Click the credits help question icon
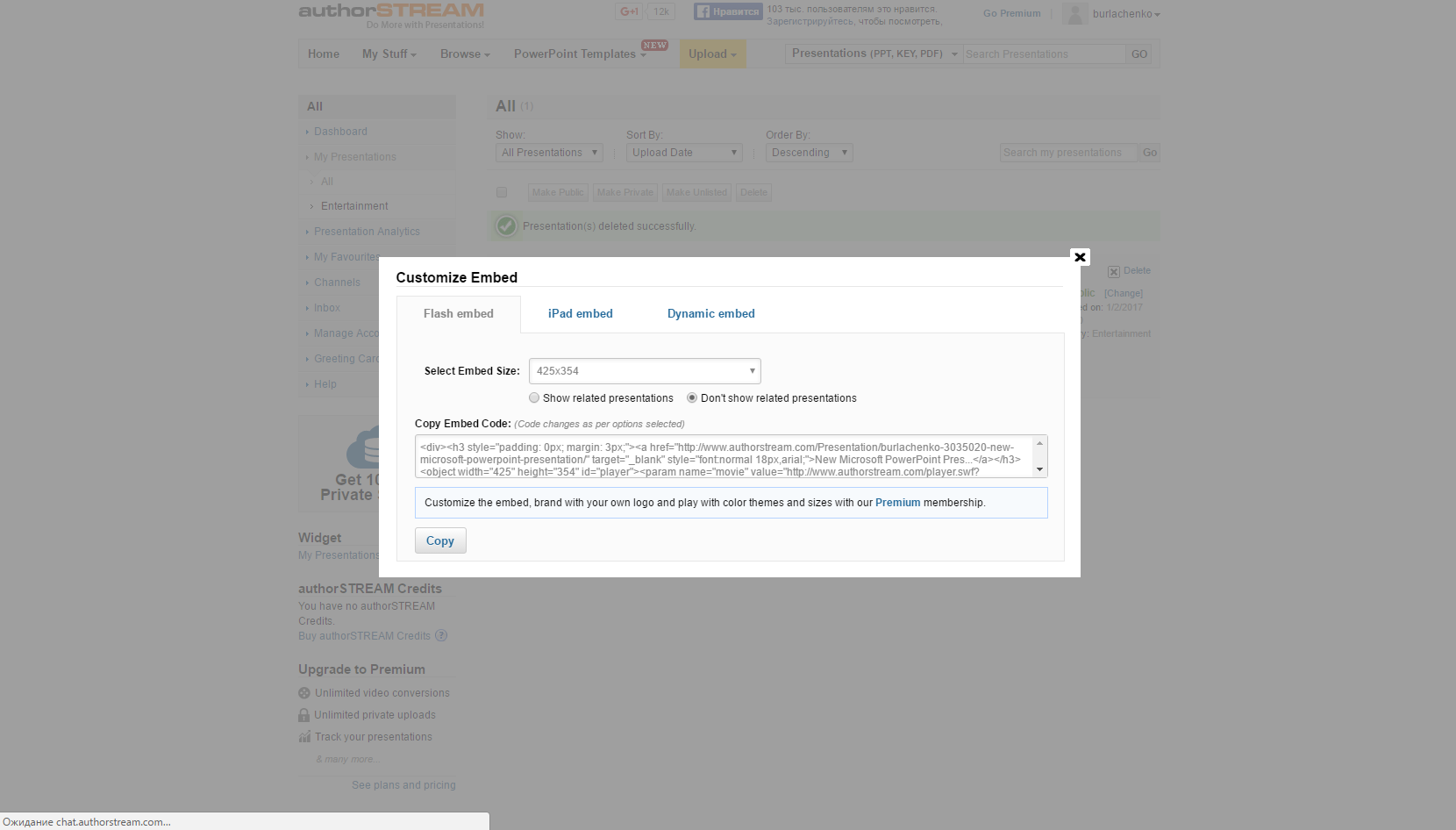The image size is (1456, 830). pyautogui.click(x=441, y=636)
